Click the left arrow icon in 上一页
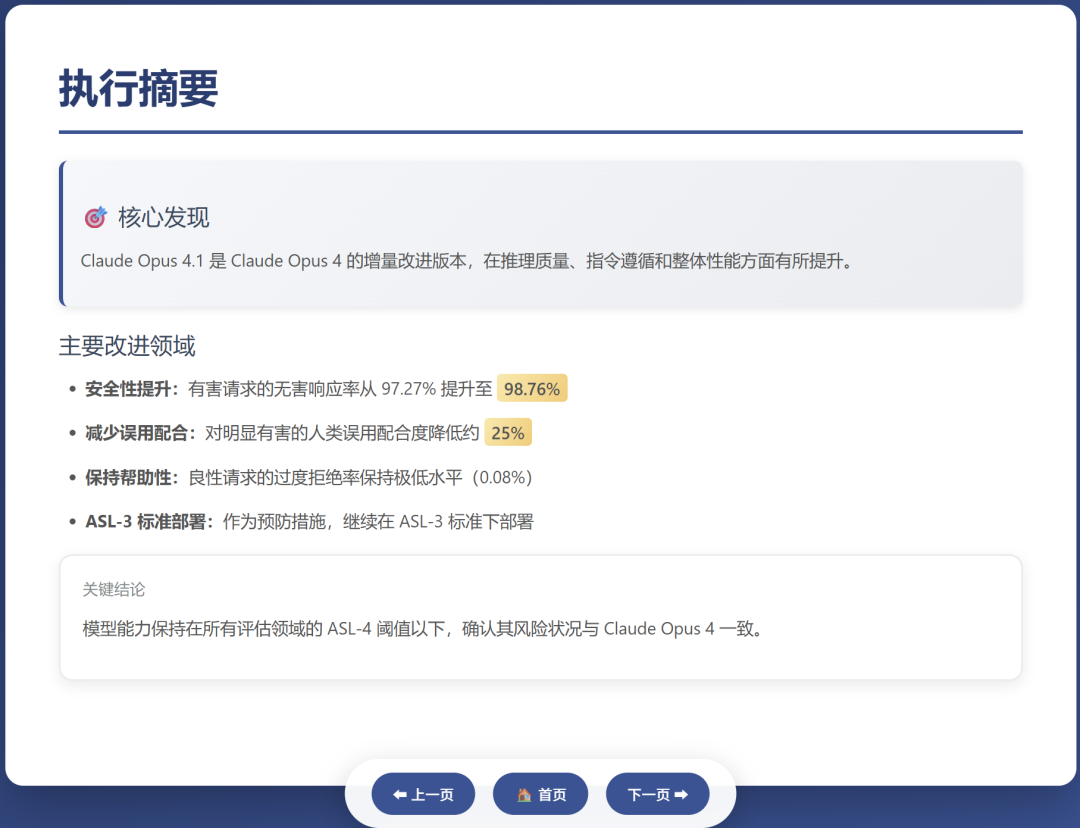1080x828 pixels. 399,795
